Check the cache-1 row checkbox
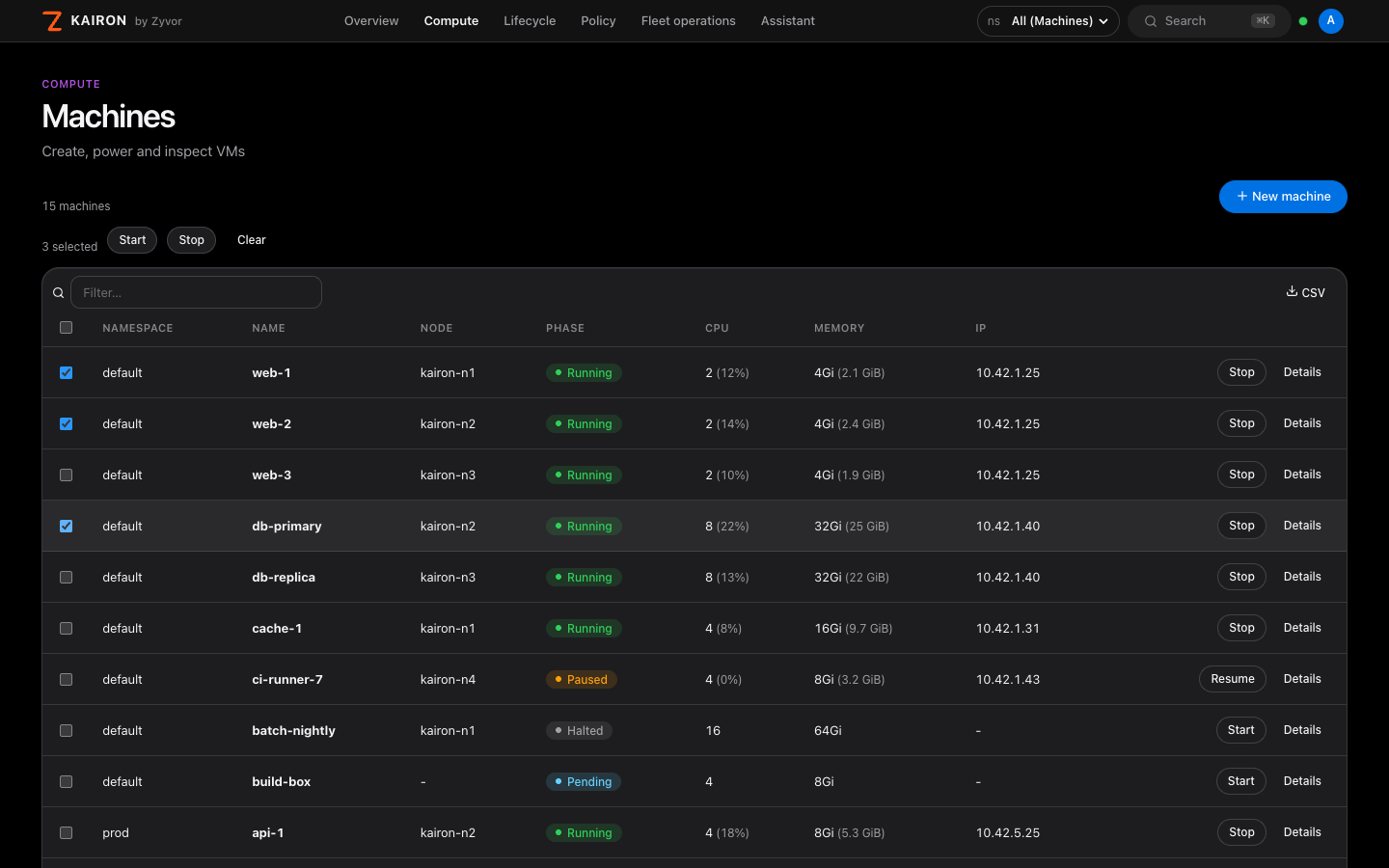Viewport: 1389px width, 868px height. coord(67,628)
